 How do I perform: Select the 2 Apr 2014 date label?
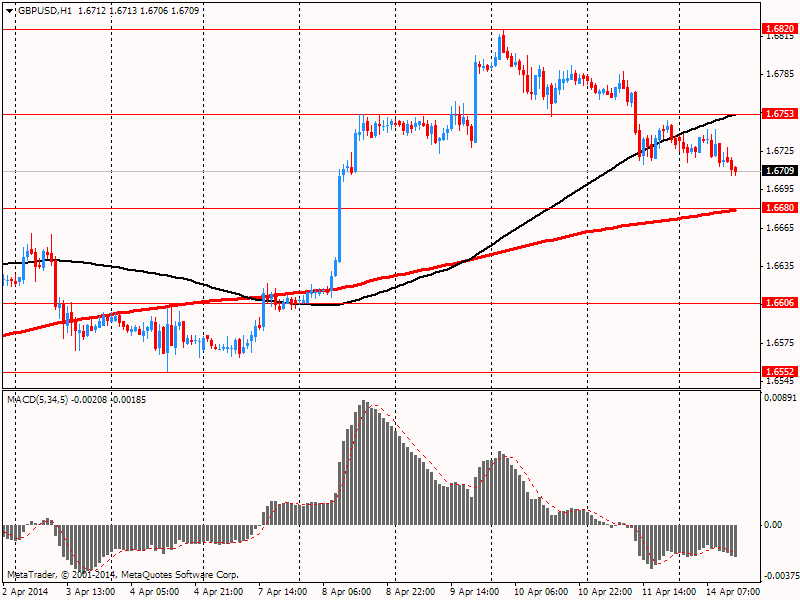[26, 592]
